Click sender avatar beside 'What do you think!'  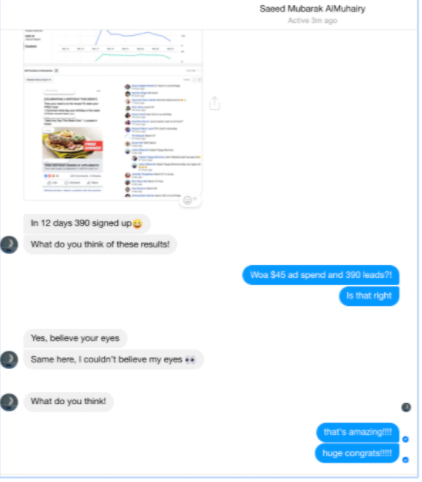(9, 402)
